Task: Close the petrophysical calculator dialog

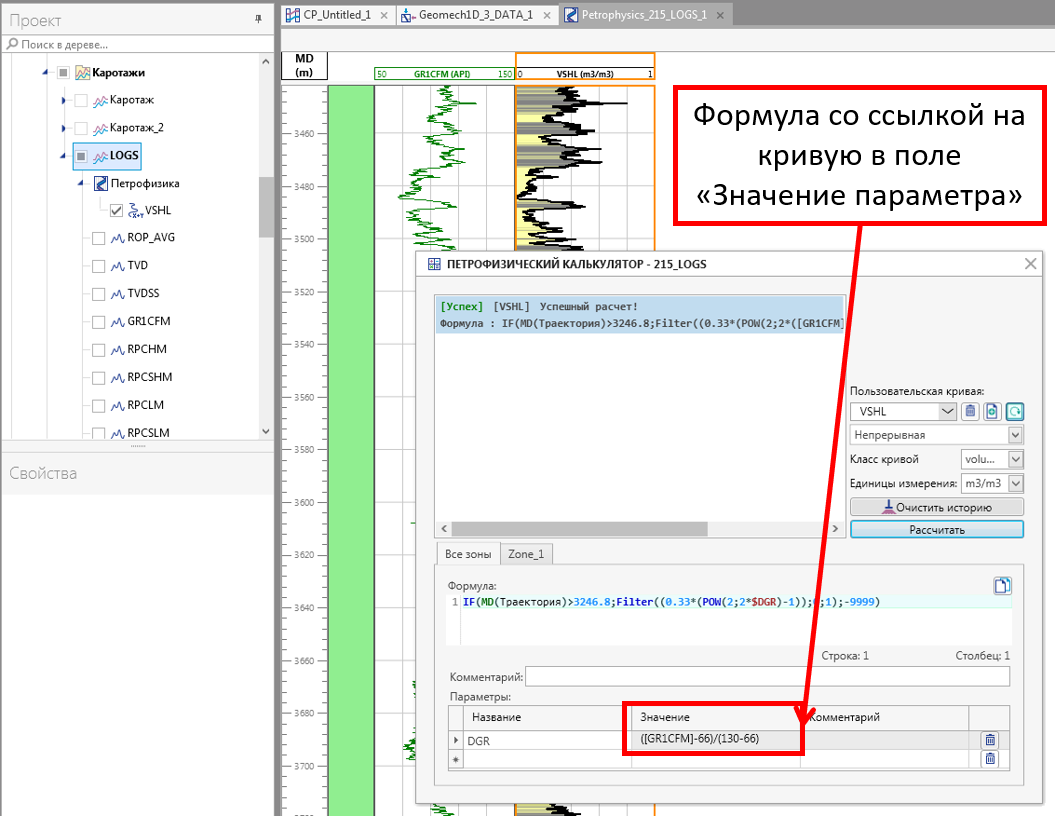Action: (x=1030, y=264)
